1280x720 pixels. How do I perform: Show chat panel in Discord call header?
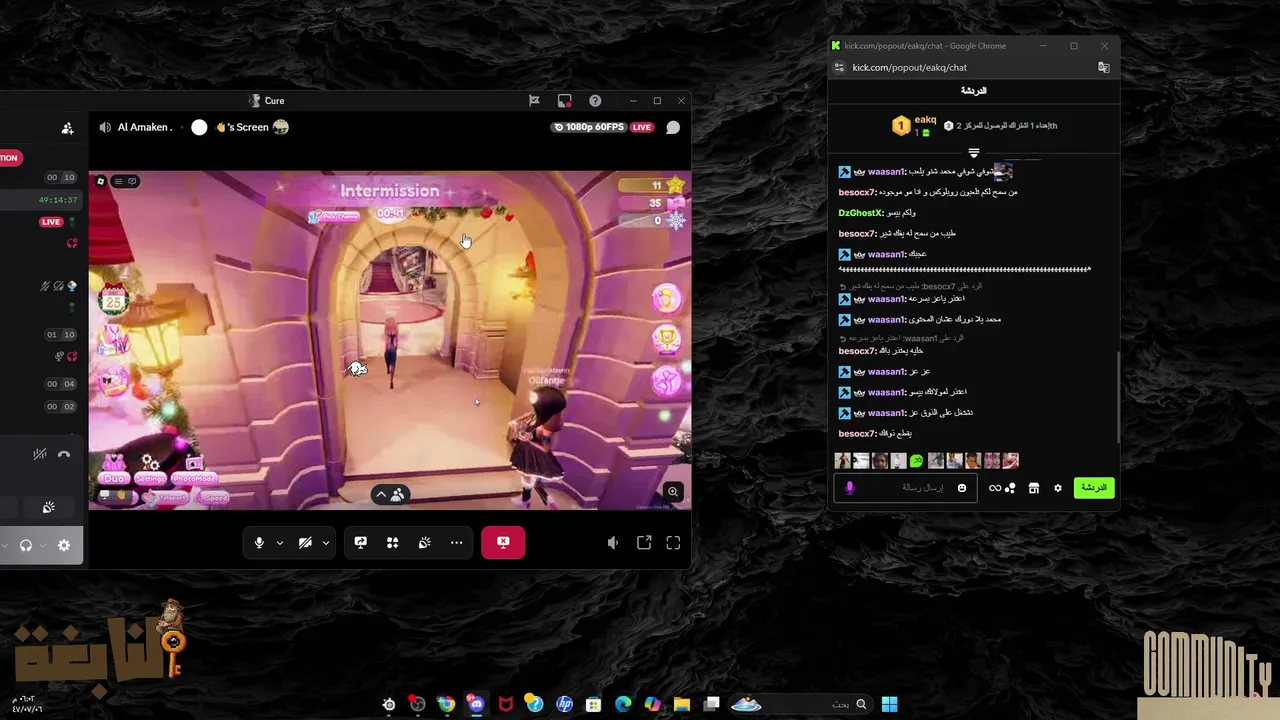pos(673,127)
